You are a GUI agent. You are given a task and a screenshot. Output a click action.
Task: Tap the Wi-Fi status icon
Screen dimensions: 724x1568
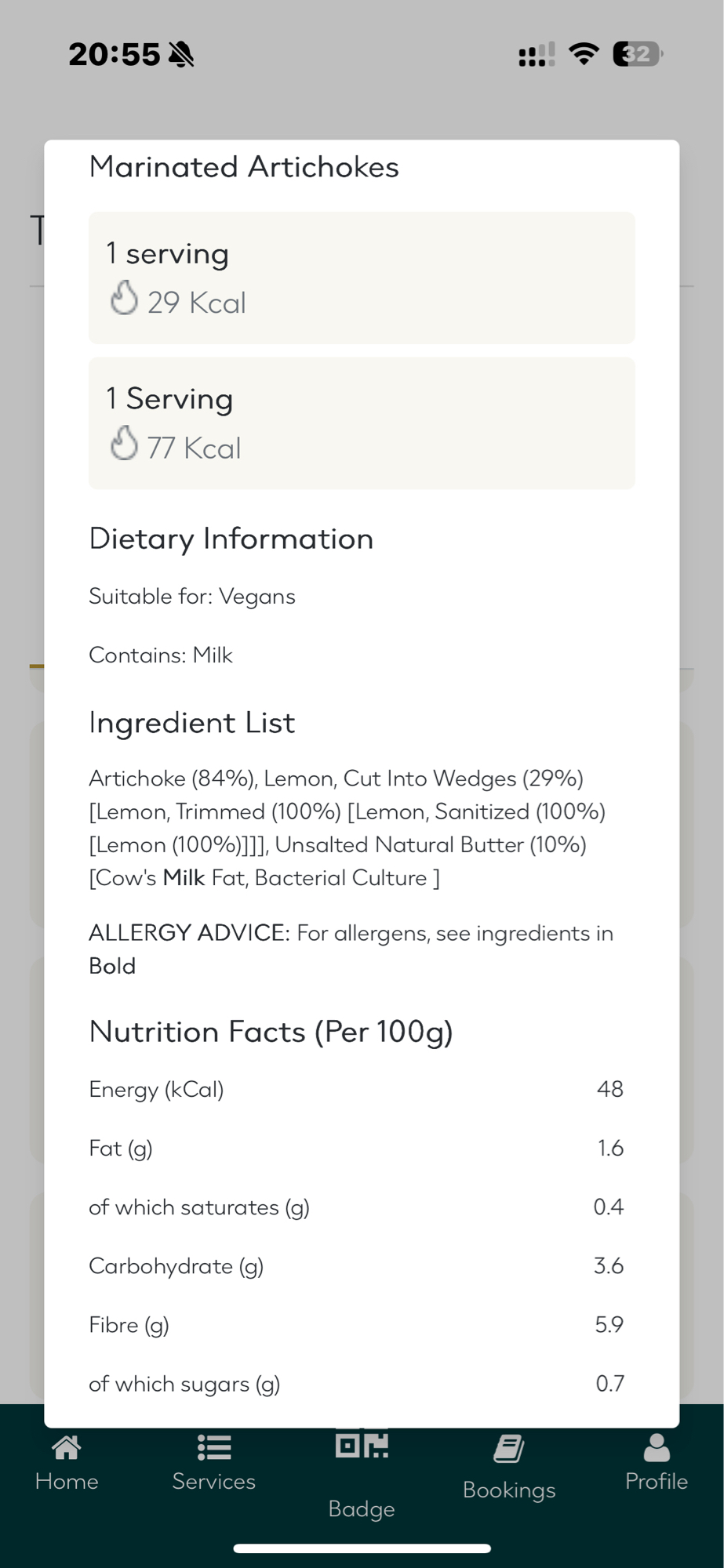(584, 53)
